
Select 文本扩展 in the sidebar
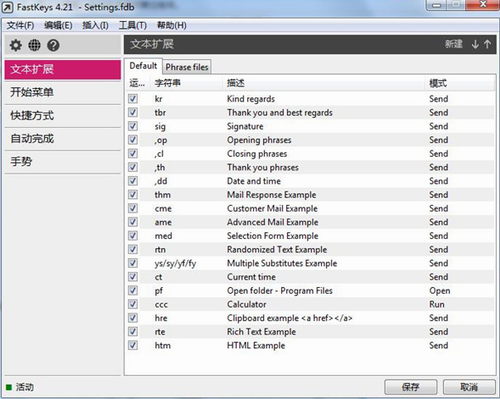63,69
